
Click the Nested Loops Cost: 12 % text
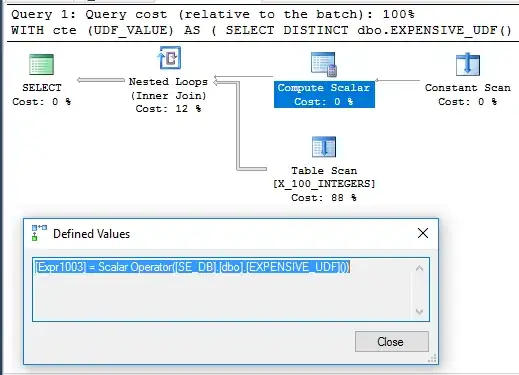[168, 109]
